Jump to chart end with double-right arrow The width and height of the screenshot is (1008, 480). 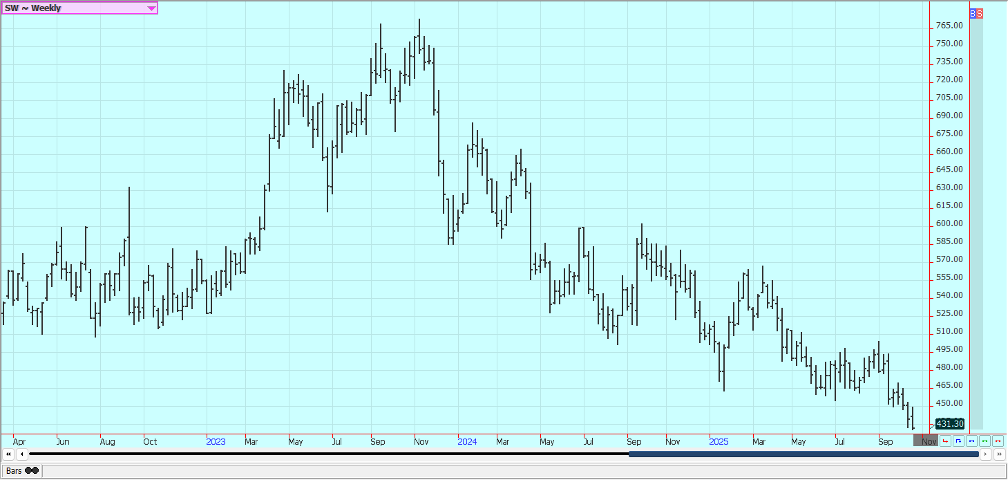pyautogui.click(x=999, y=454)
